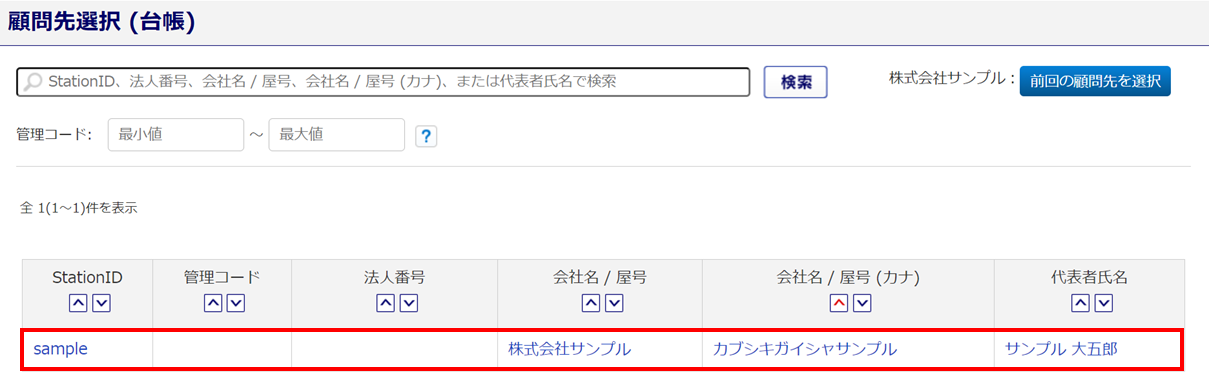Click the 管理コード: filter label
The height and width of the screenshot is (389, 1209).
pos(55,135)
